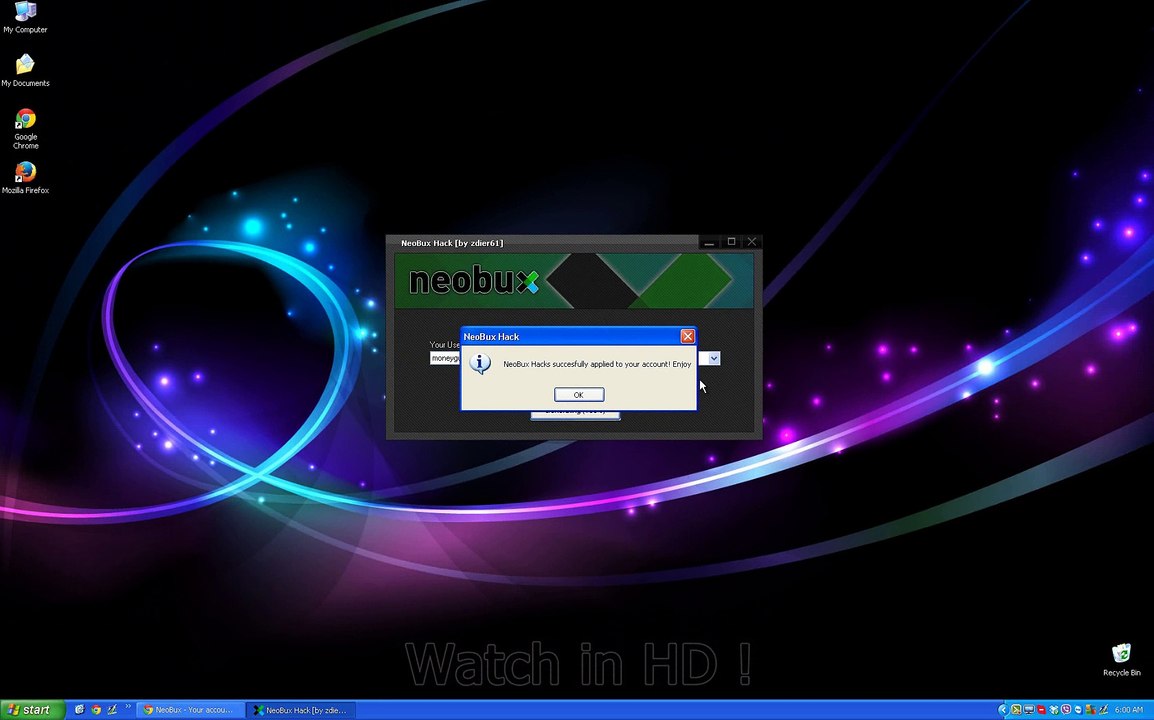Click the pen-styled quick launch icon

pos(112,710)
